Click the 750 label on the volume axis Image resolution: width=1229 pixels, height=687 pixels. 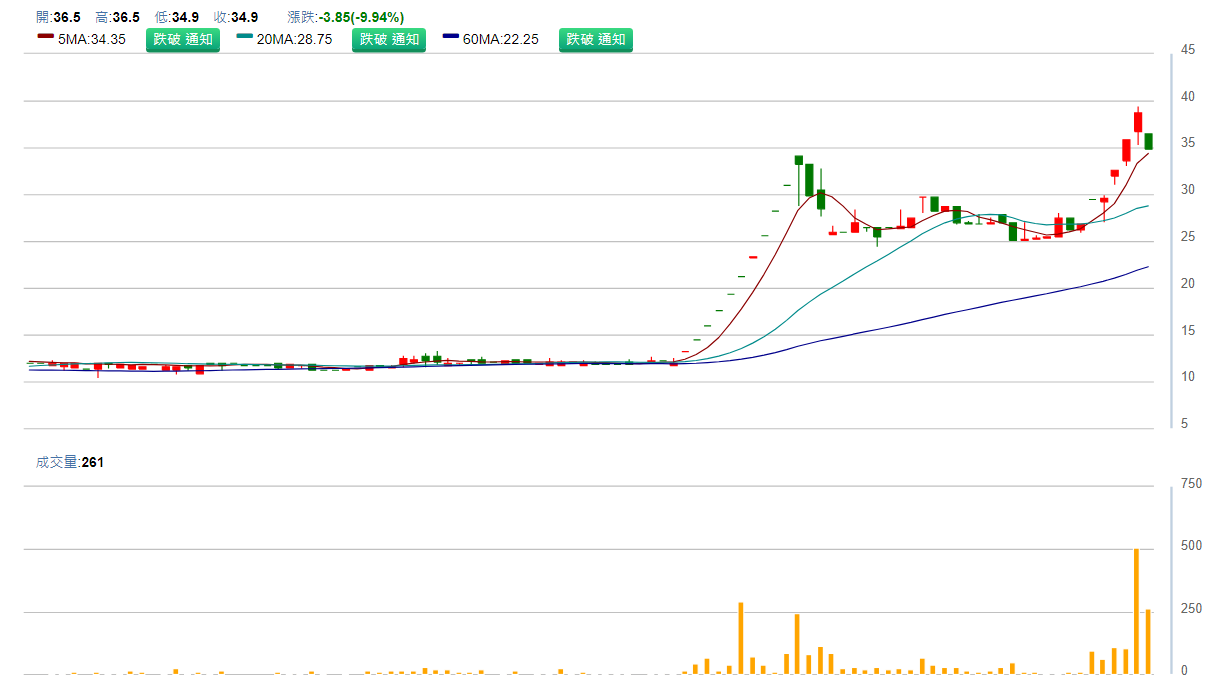1191,484
